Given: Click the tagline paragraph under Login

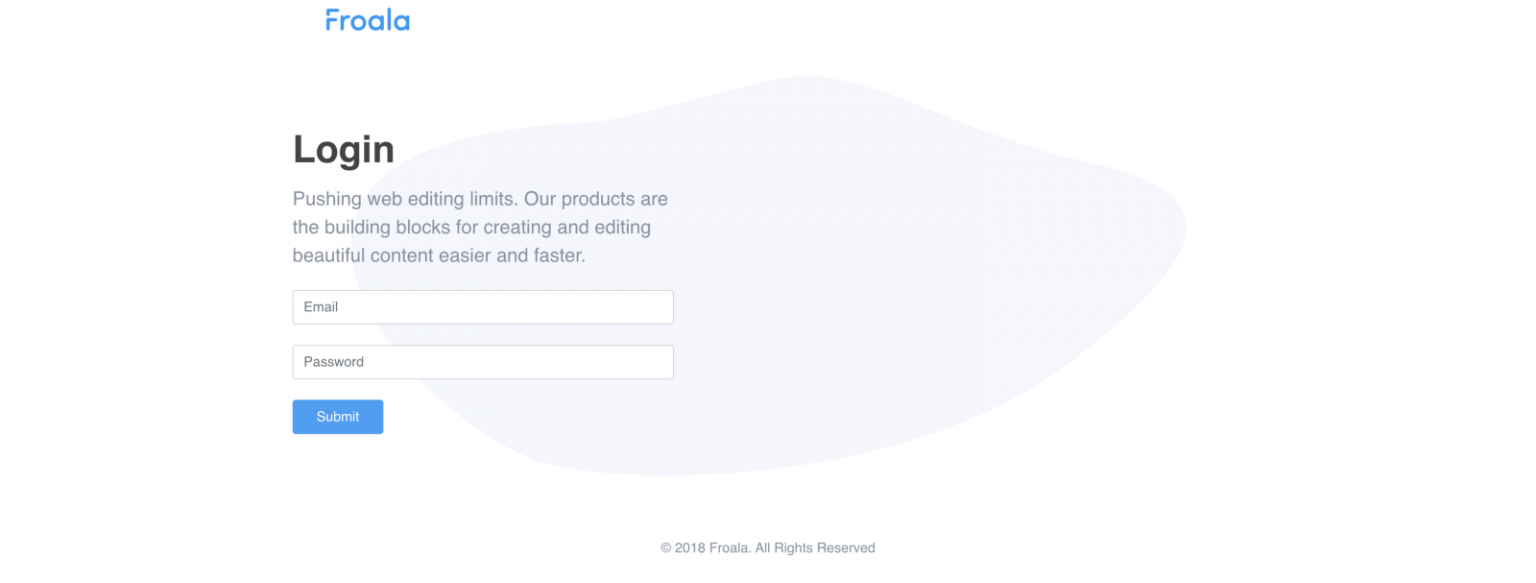Looking at the screenshot, I should tap(479, 227).
